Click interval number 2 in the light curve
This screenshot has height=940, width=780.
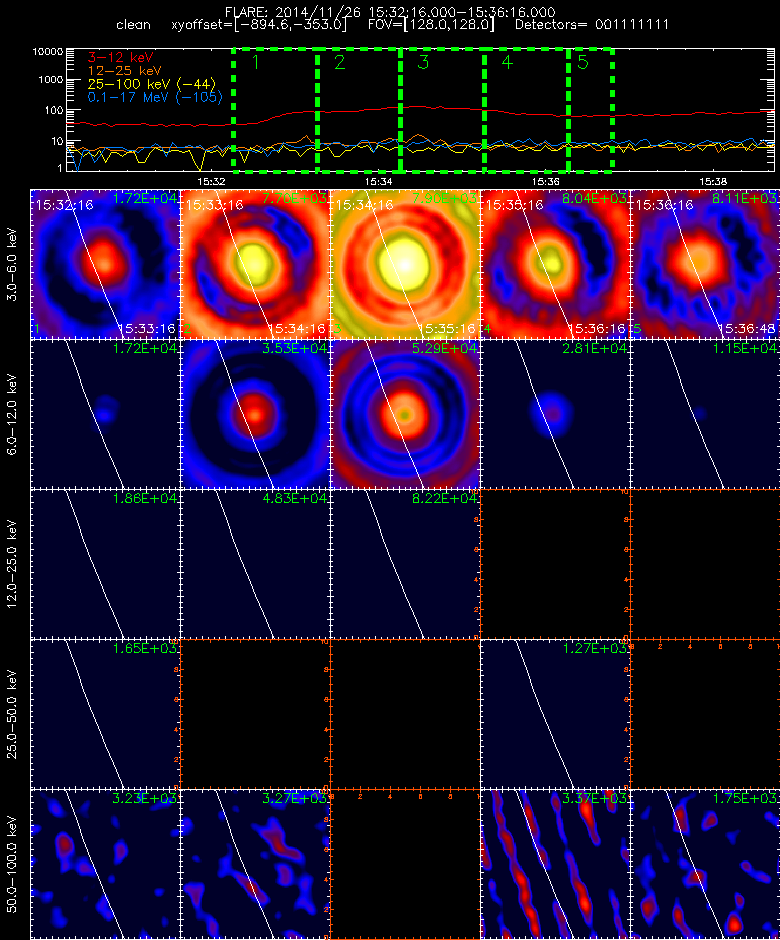coord(340,62)
